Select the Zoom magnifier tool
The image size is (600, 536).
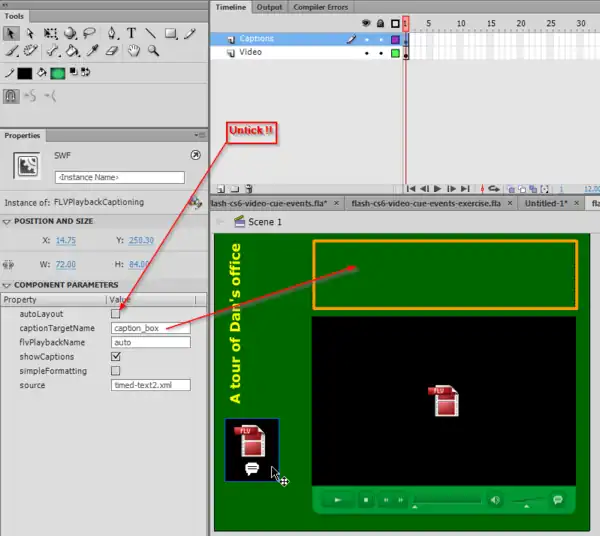(x=153, y=51)
